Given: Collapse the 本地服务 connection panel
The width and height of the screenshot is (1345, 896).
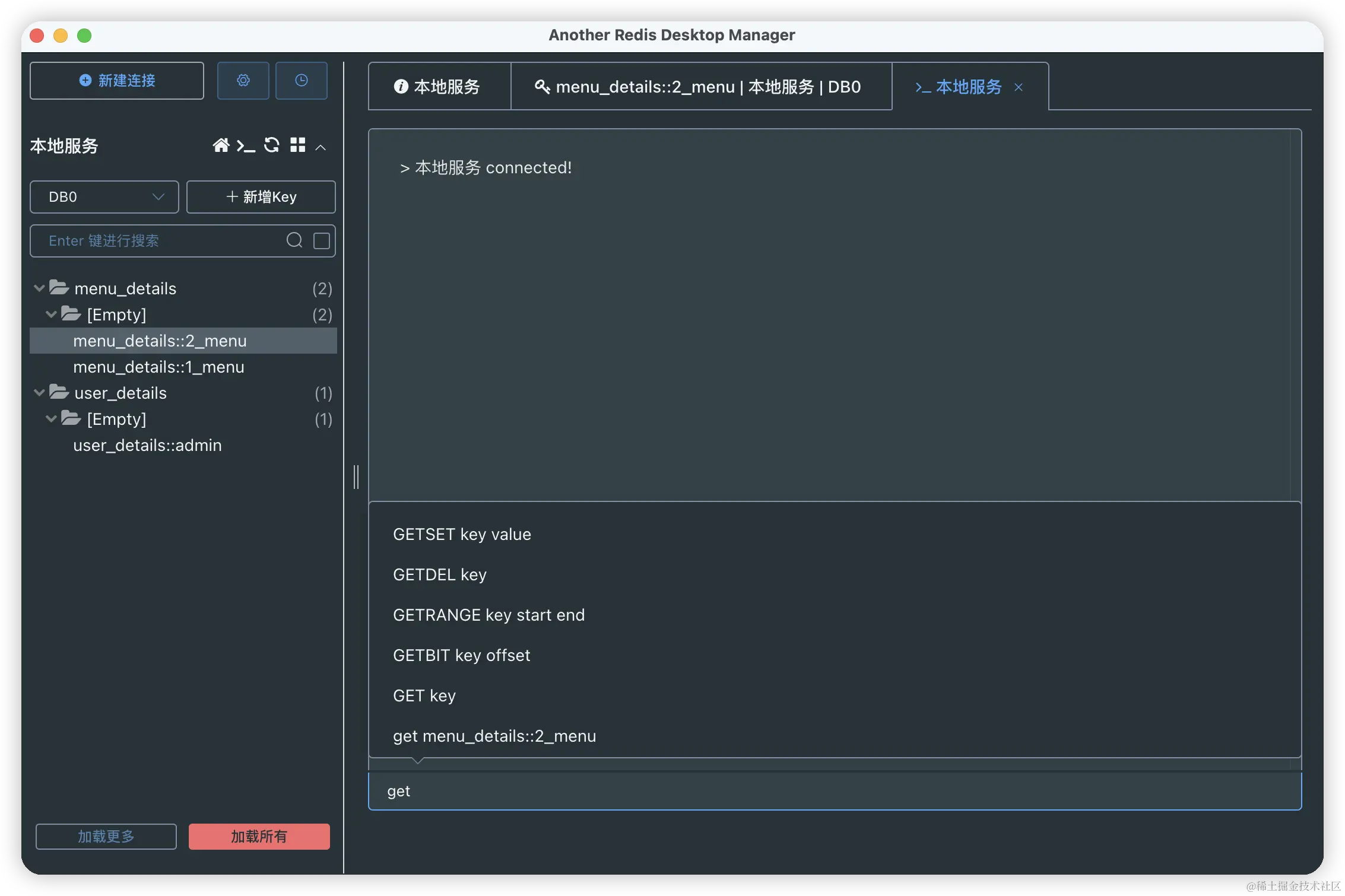Looking at the screenshot, I should point(321,147).
